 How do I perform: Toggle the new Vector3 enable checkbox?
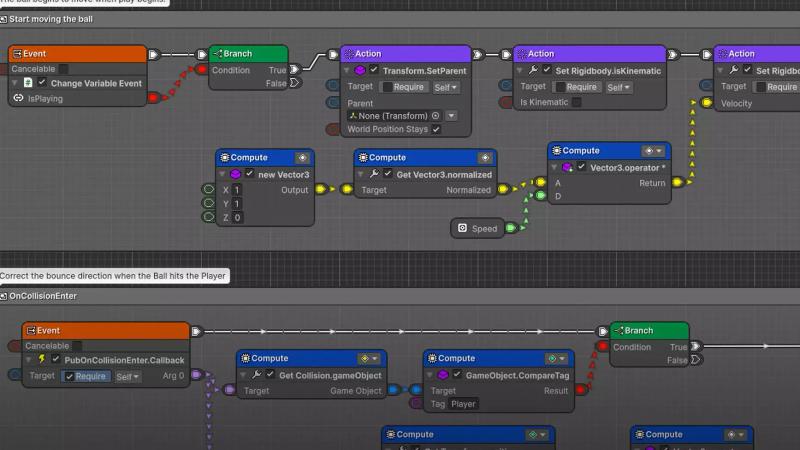pos(249,174)
